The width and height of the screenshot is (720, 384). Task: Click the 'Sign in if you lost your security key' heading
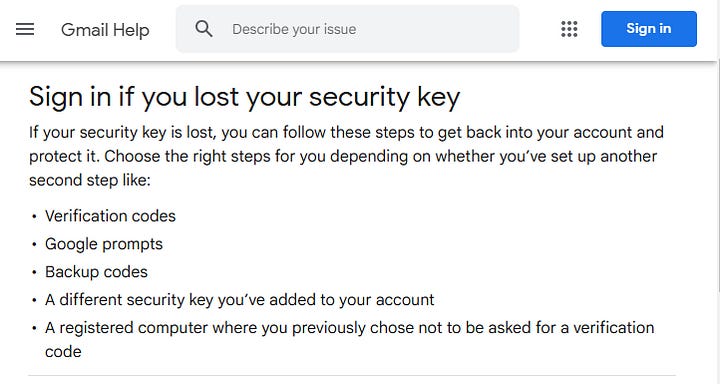(244, 97)
